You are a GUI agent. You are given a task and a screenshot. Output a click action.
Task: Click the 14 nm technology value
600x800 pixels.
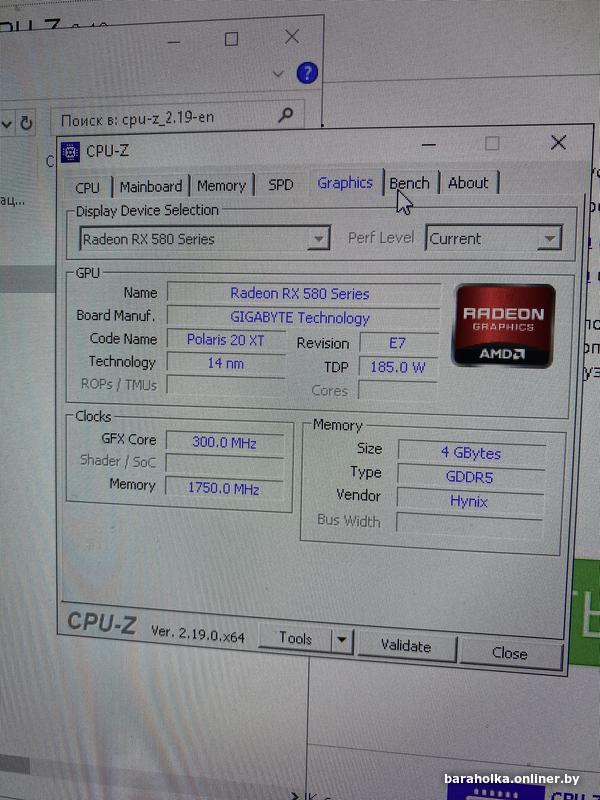point(226,363)
